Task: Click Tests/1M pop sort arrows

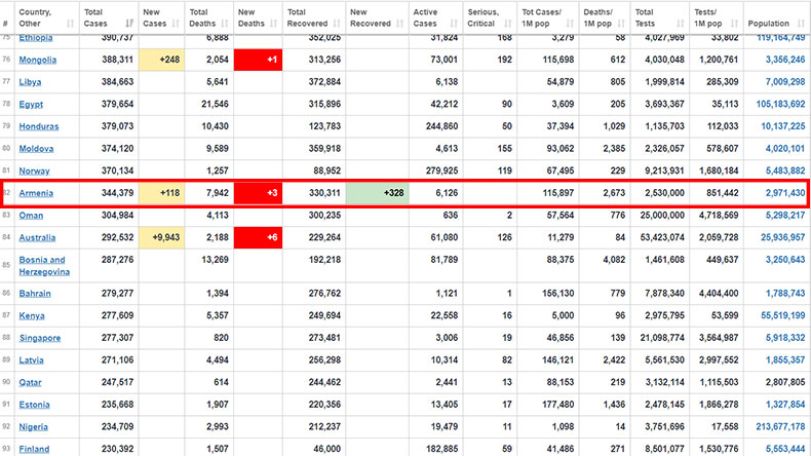Action: pyautogui.click(x=734, y=23)
